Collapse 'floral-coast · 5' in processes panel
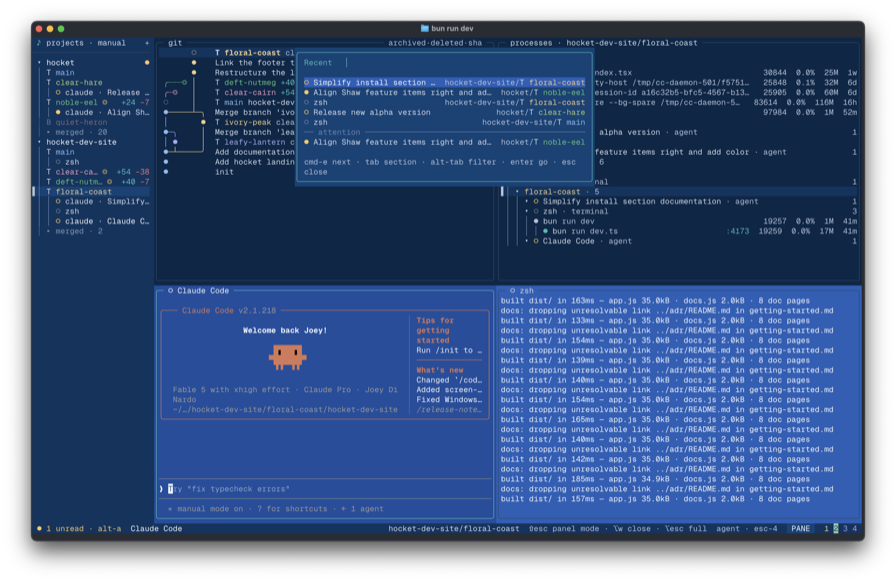 [517, 192]
